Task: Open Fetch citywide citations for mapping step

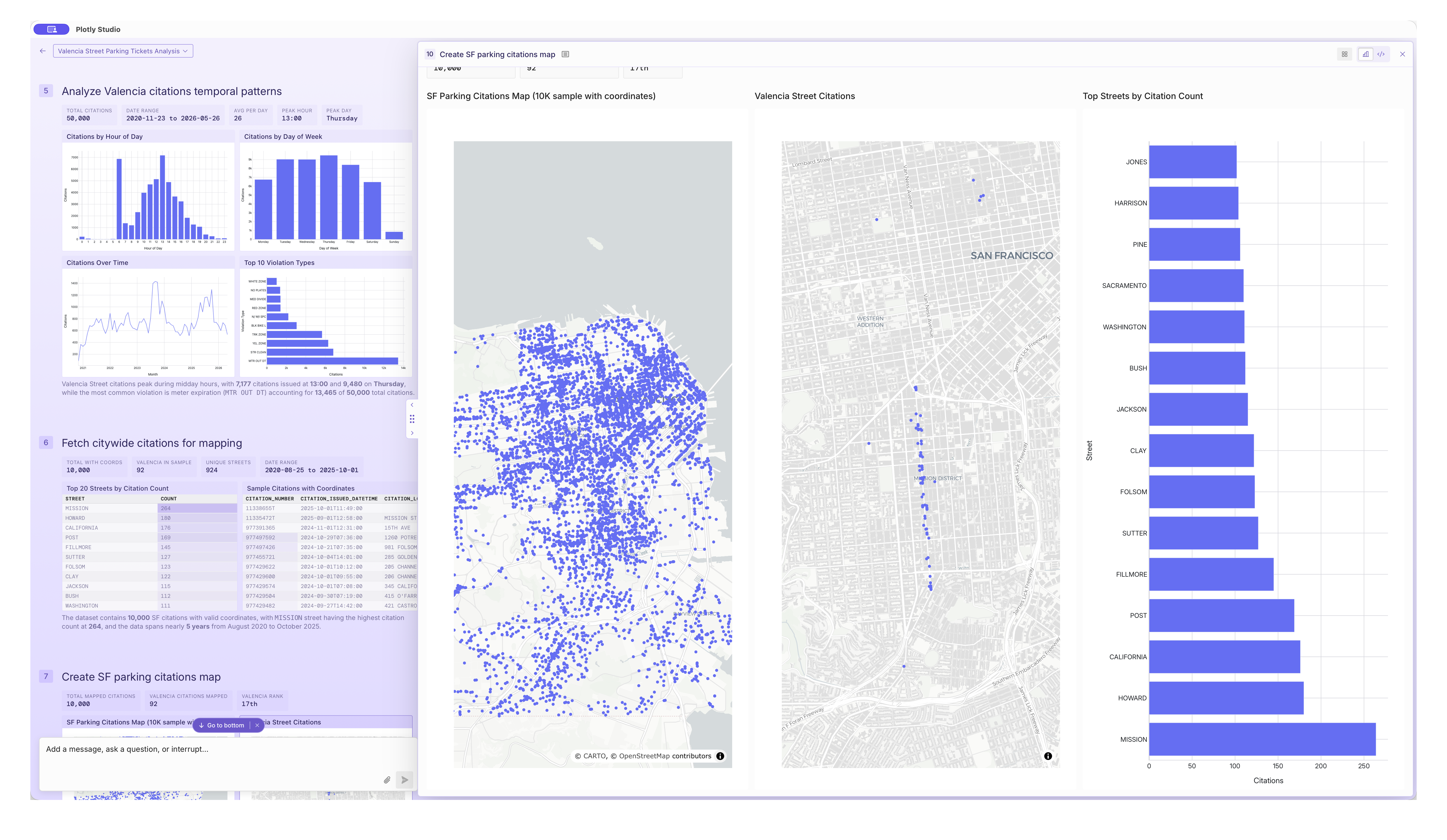Action: point(152,444)
